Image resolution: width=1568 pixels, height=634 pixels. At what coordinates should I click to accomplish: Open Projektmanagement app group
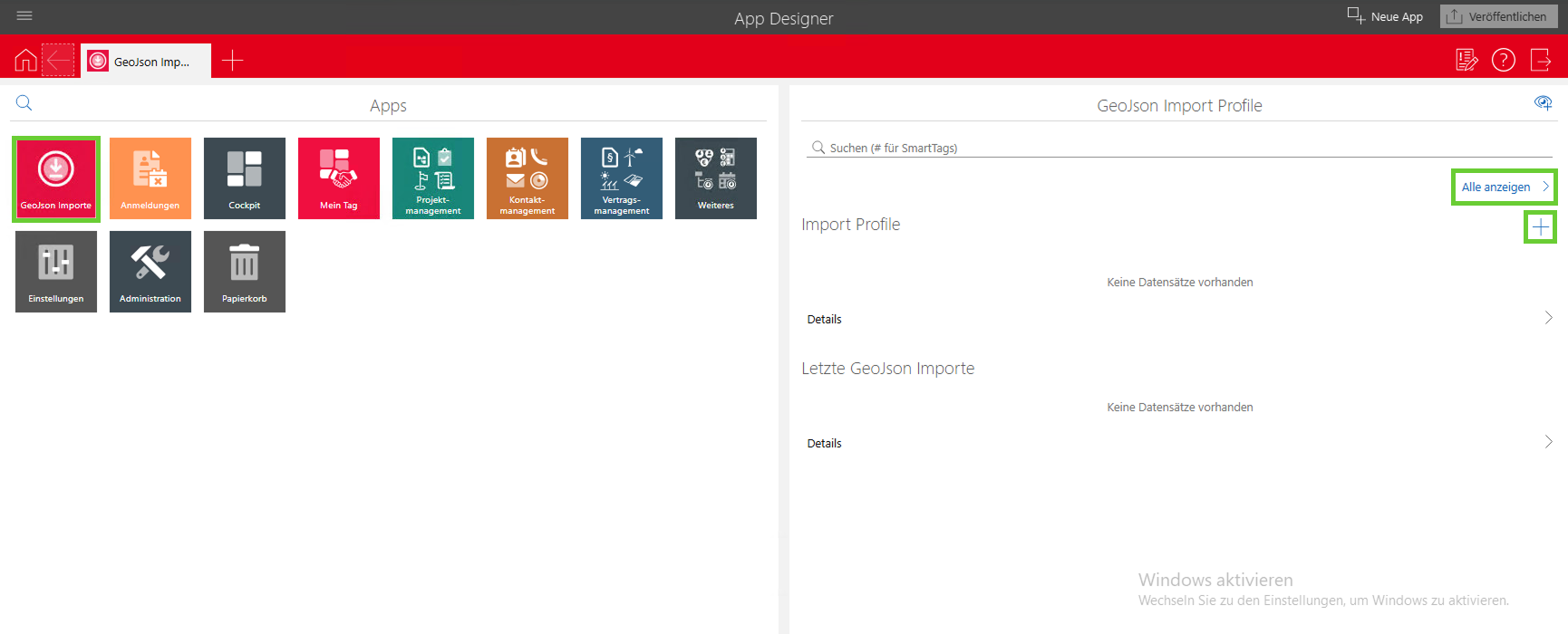[x=433, y=178]
